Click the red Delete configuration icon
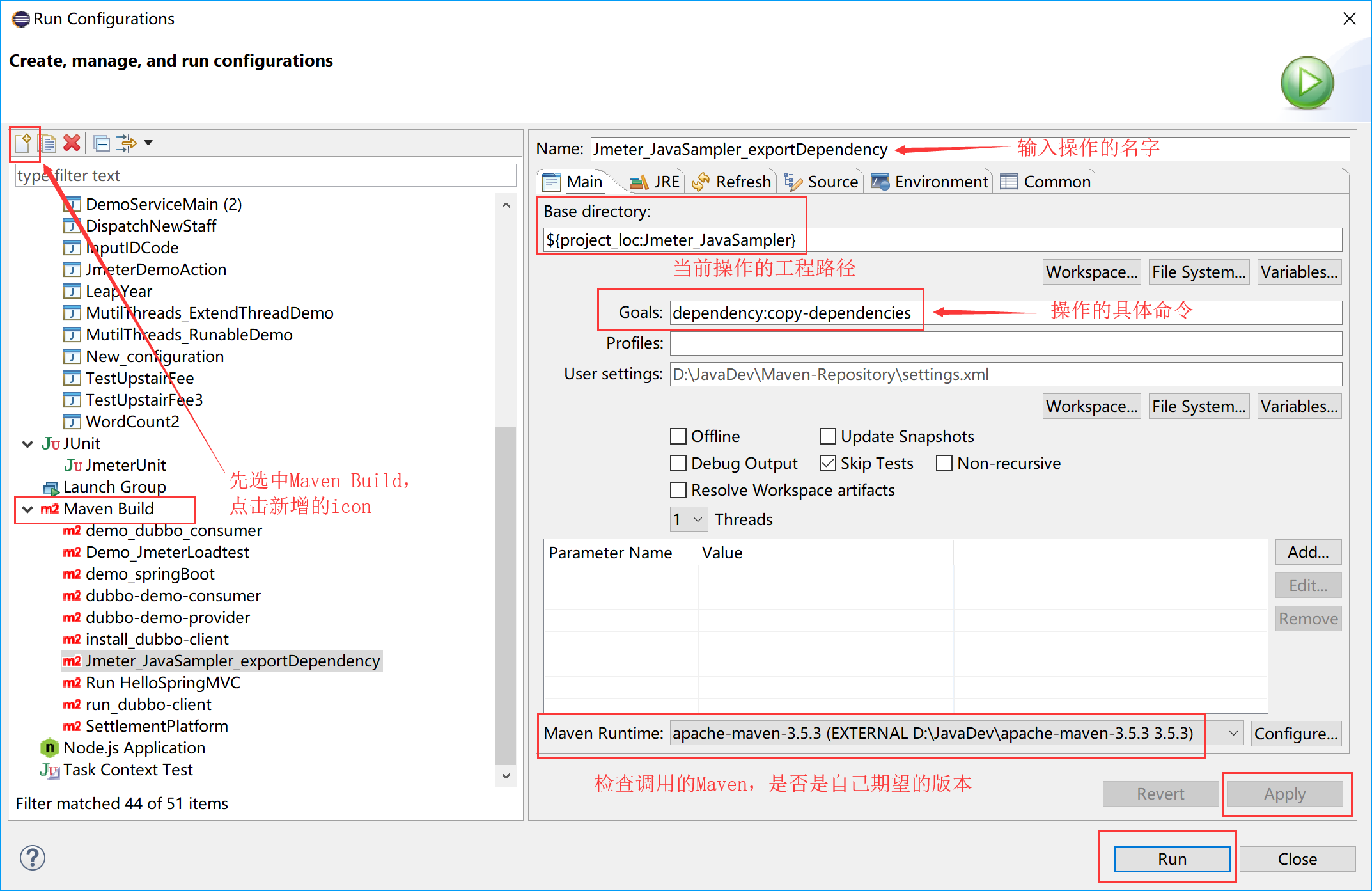Viewport: 1372px width, 891px height. point(72,143)
